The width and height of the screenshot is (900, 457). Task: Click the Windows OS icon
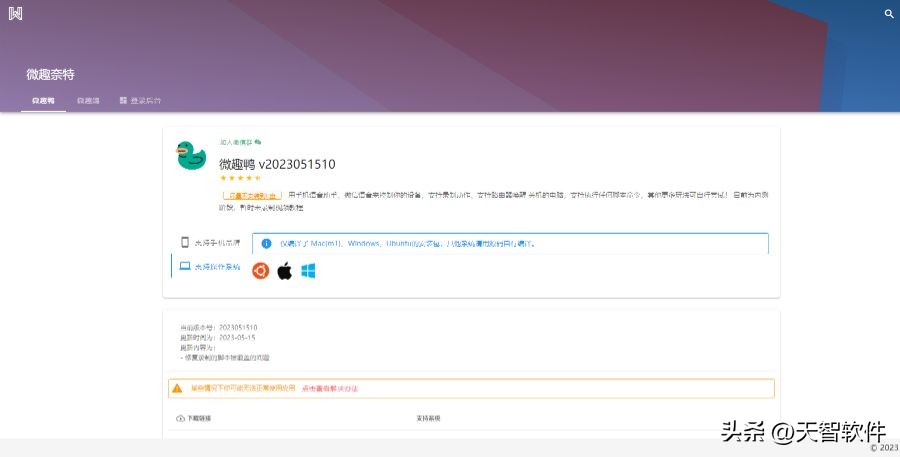308,270
